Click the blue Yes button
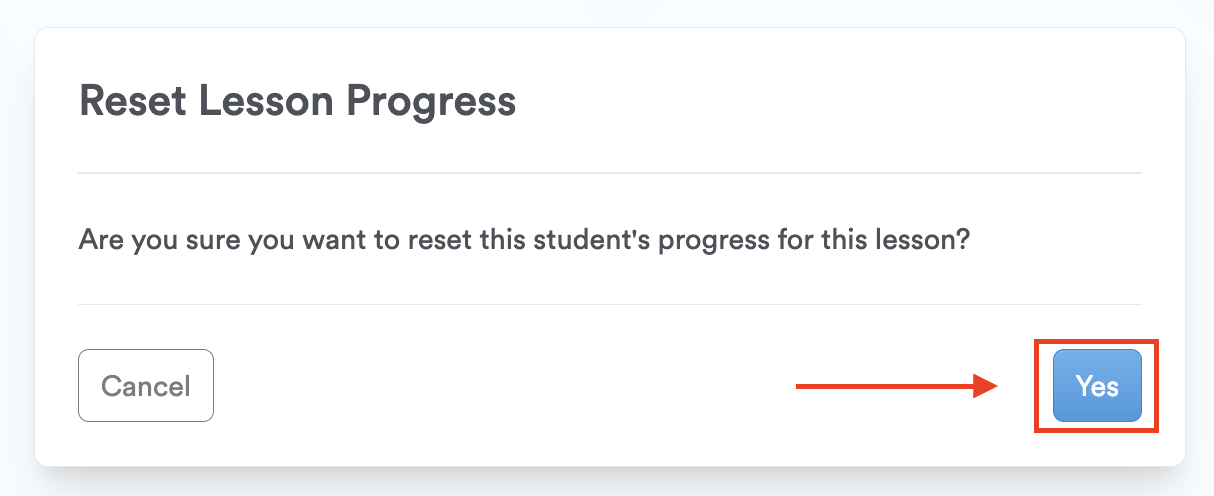1214x496 pixels. pos(1096,386)
